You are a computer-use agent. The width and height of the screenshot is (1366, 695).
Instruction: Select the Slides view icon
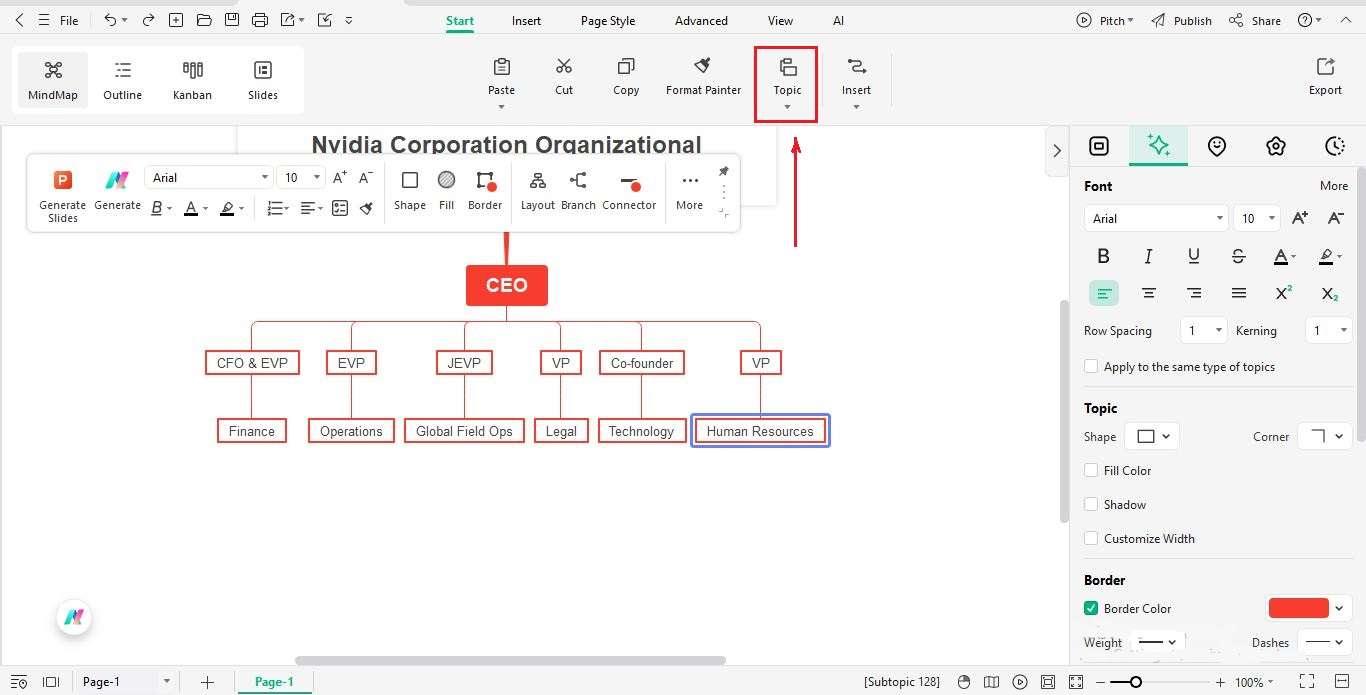(x=262, y=80)
